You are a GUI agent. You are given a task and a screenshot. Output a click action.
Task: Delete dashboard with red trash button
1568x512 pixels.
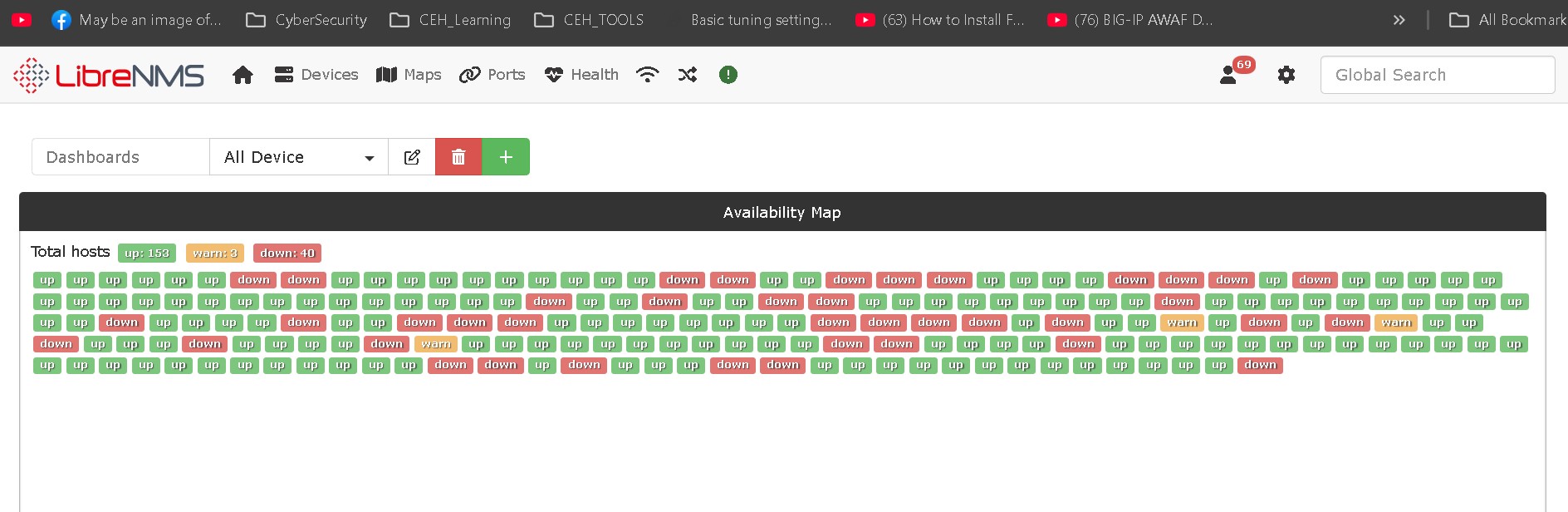458,157
